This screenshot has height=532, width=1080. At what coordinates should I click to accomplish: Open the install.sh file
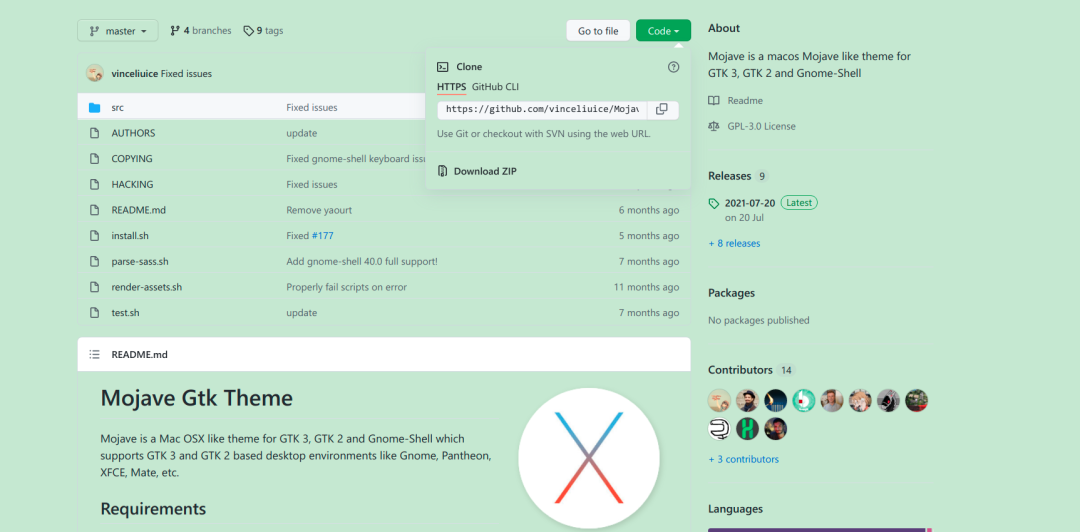[130, 236]
